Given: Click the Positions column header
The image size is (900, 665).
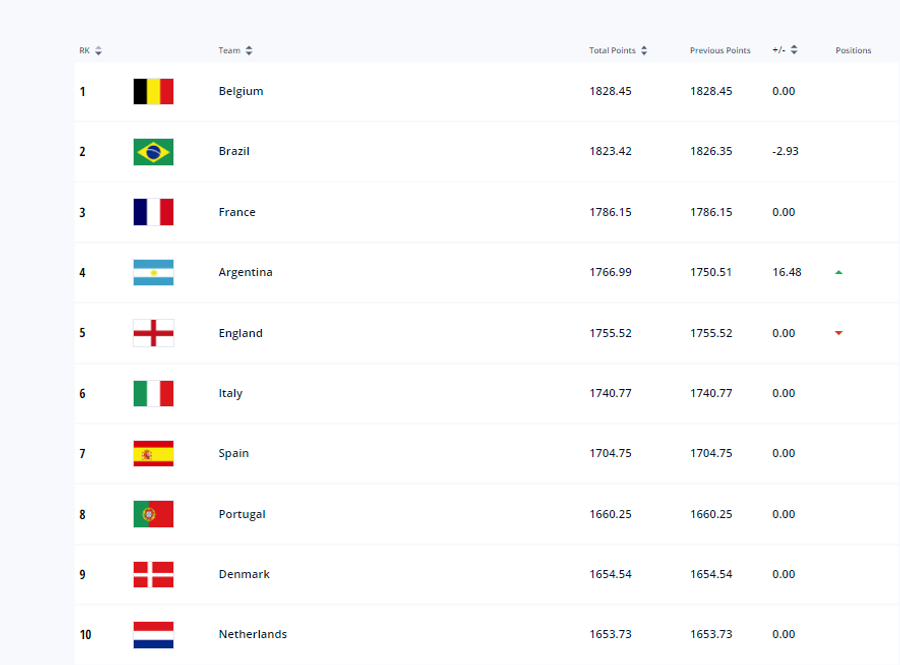Looking at the screenshot, I should coord(853,50).
